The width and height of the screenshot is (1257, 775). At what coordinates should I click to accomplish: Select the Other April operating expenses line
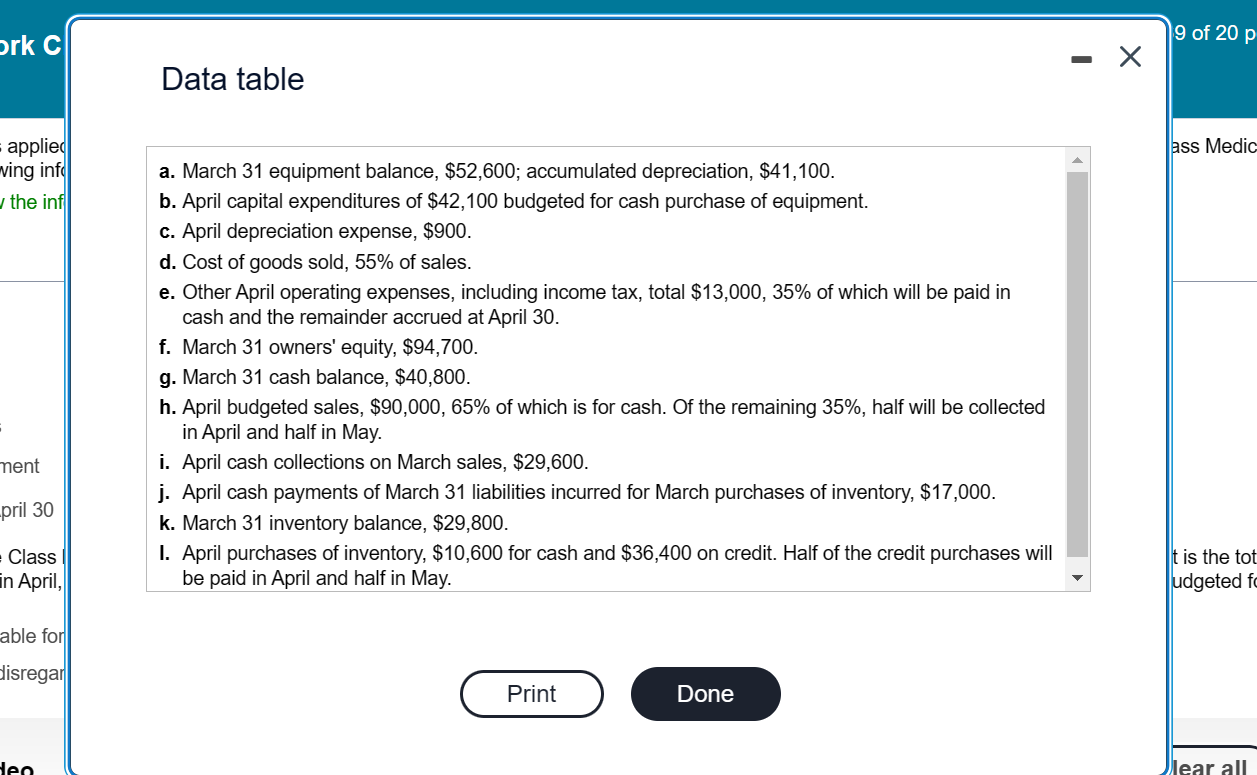click(x=585, y=304)
